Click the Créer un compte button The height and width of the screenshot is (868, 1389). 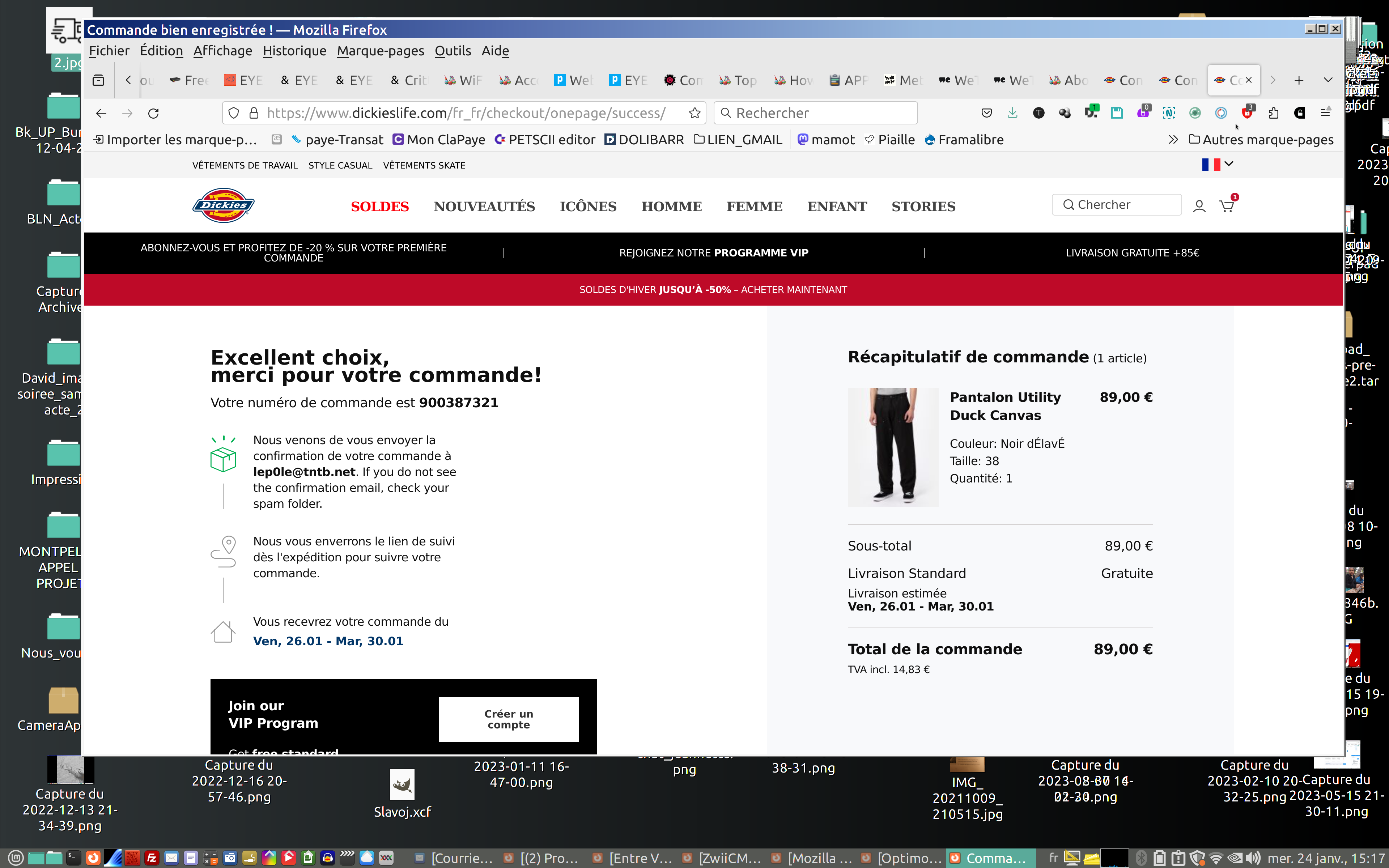click(x=509, y=719)
